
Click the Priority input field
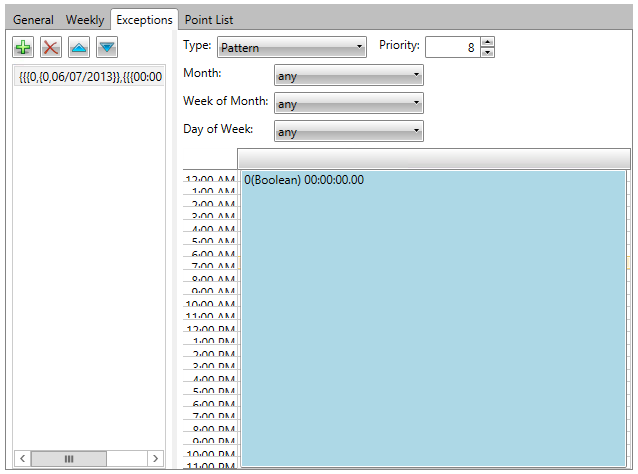tap(452, 47)
